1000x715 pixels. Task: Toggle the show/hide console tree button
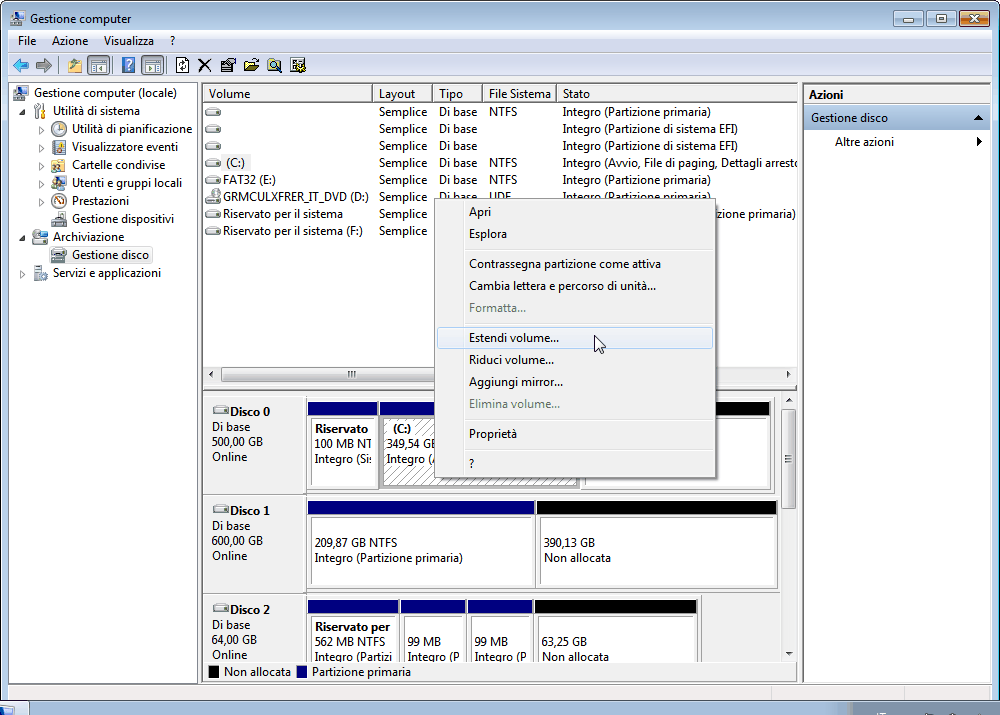[x=98, y=65]
